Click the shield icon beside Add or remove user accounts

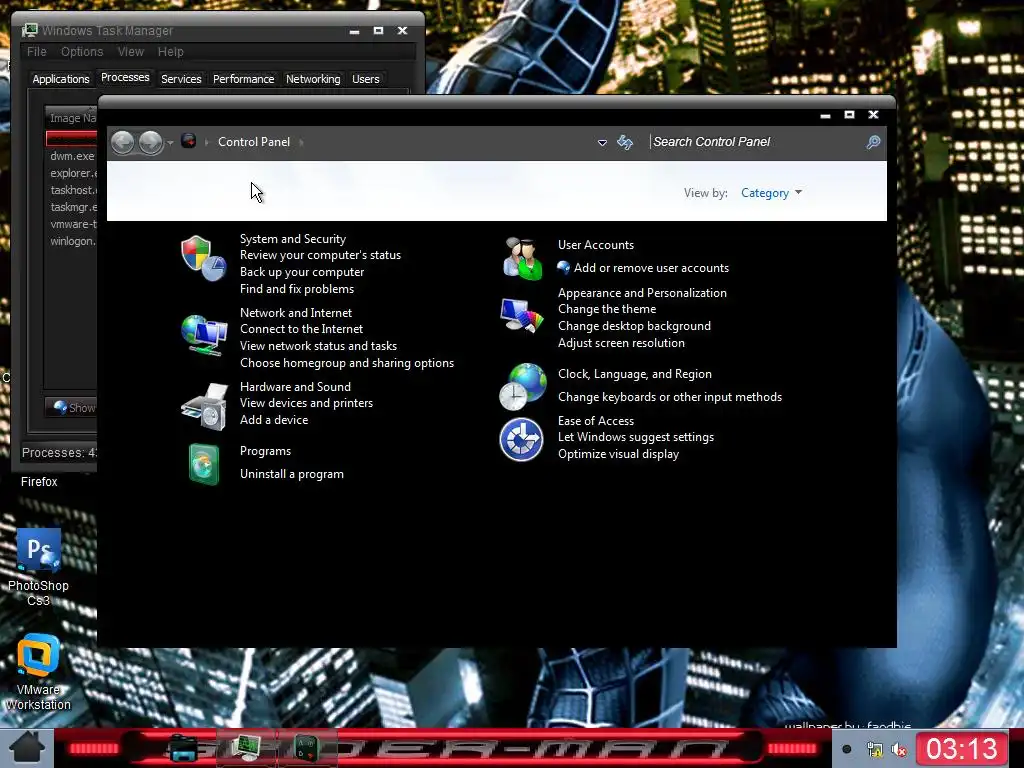[x=564, y=268]
